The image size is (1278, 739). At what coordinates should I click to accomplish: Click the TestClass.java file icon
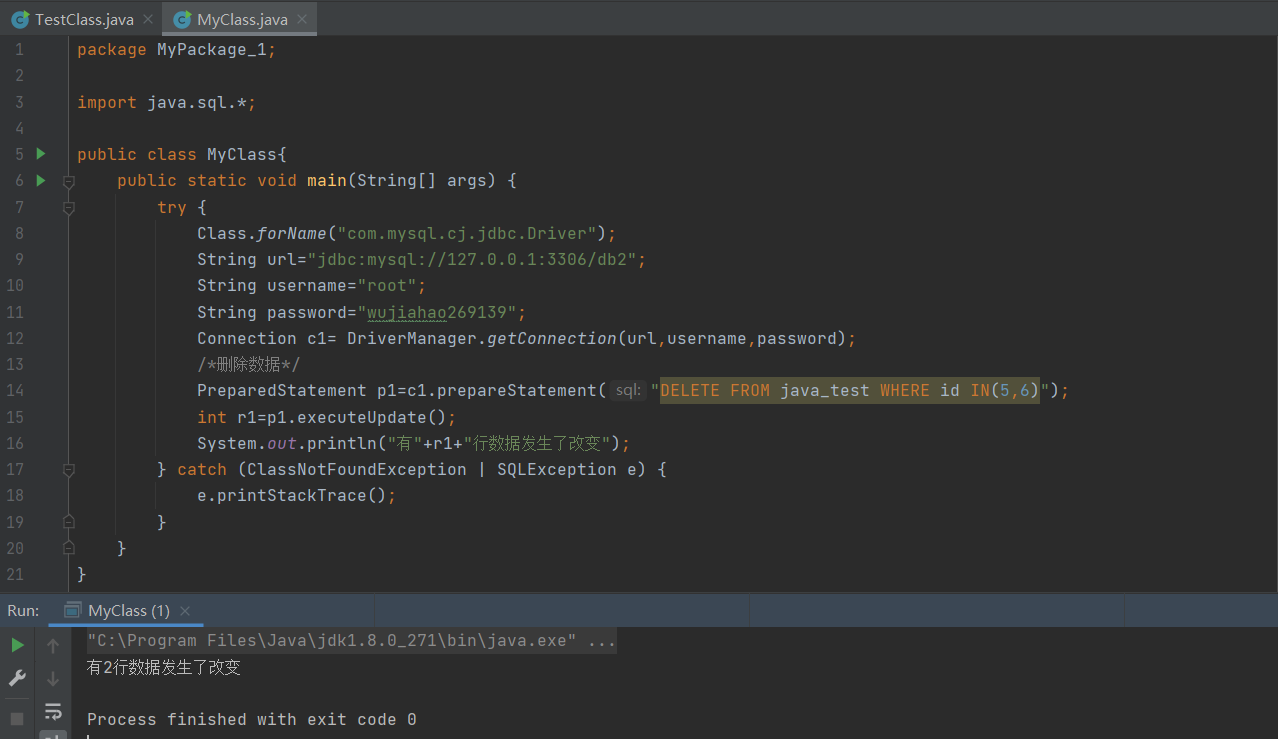20,20
